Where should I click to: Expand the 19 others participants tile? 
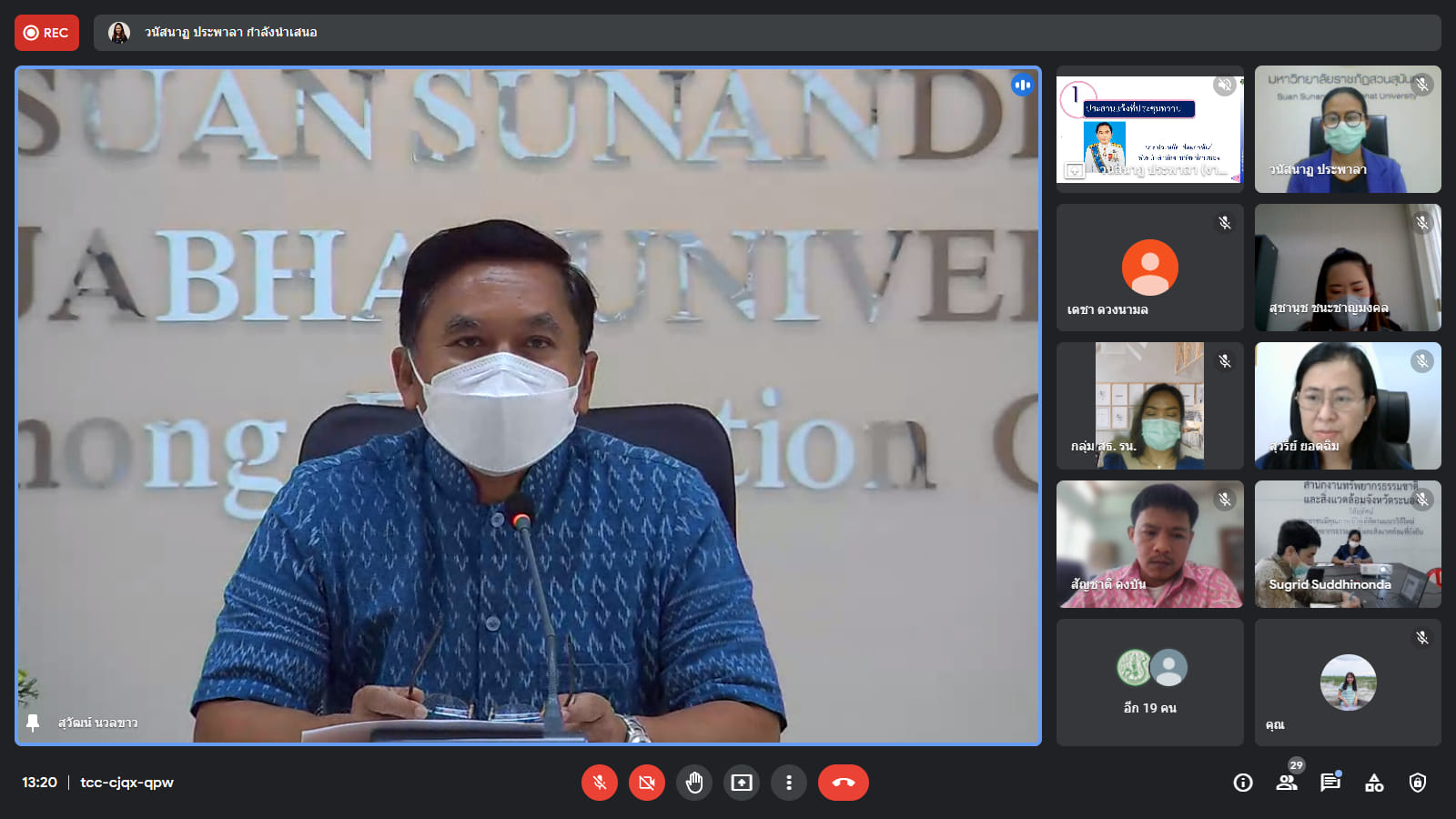(1149, 682)
